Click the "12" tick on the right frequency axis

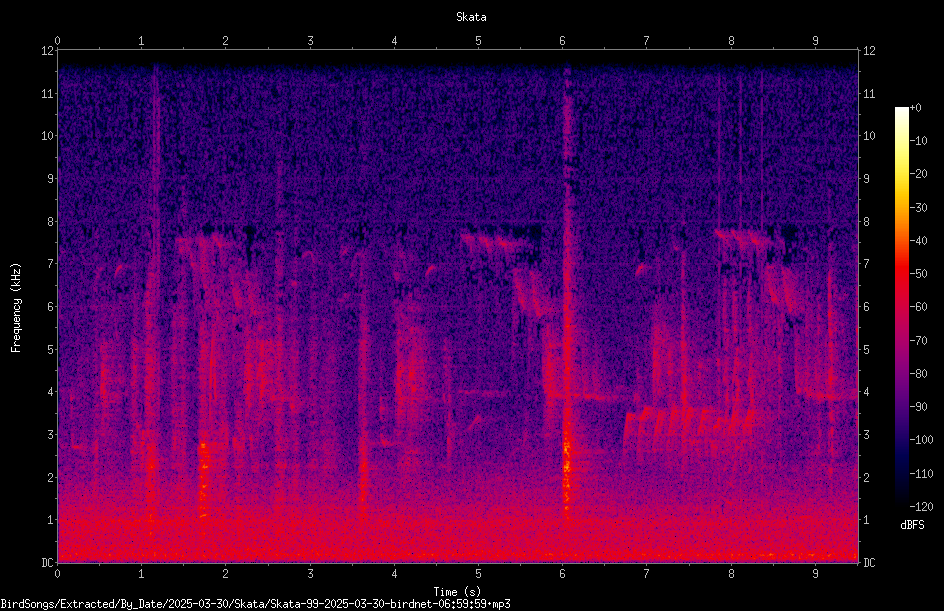[x=869, y=51]
